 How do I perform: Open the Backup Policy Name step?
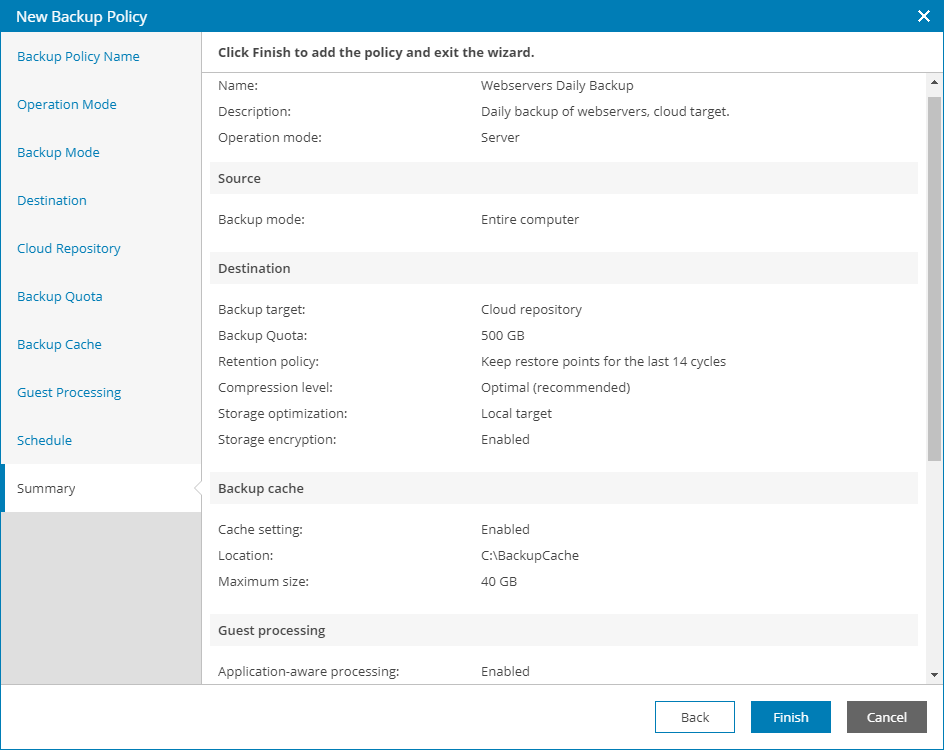point(78,57)
